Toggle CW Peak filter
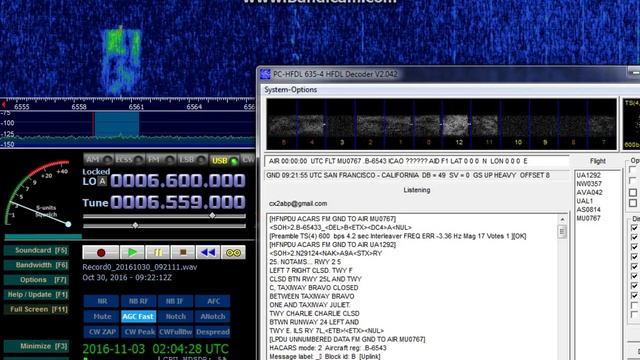 coord(138,332)
